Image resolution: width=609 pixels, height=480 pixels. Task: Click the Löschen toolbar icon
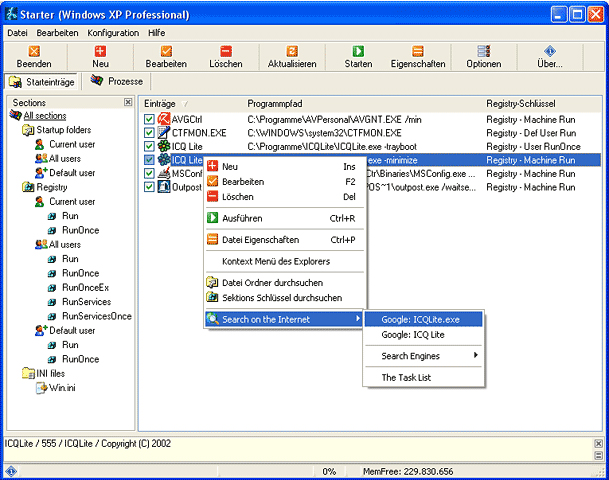225,52
